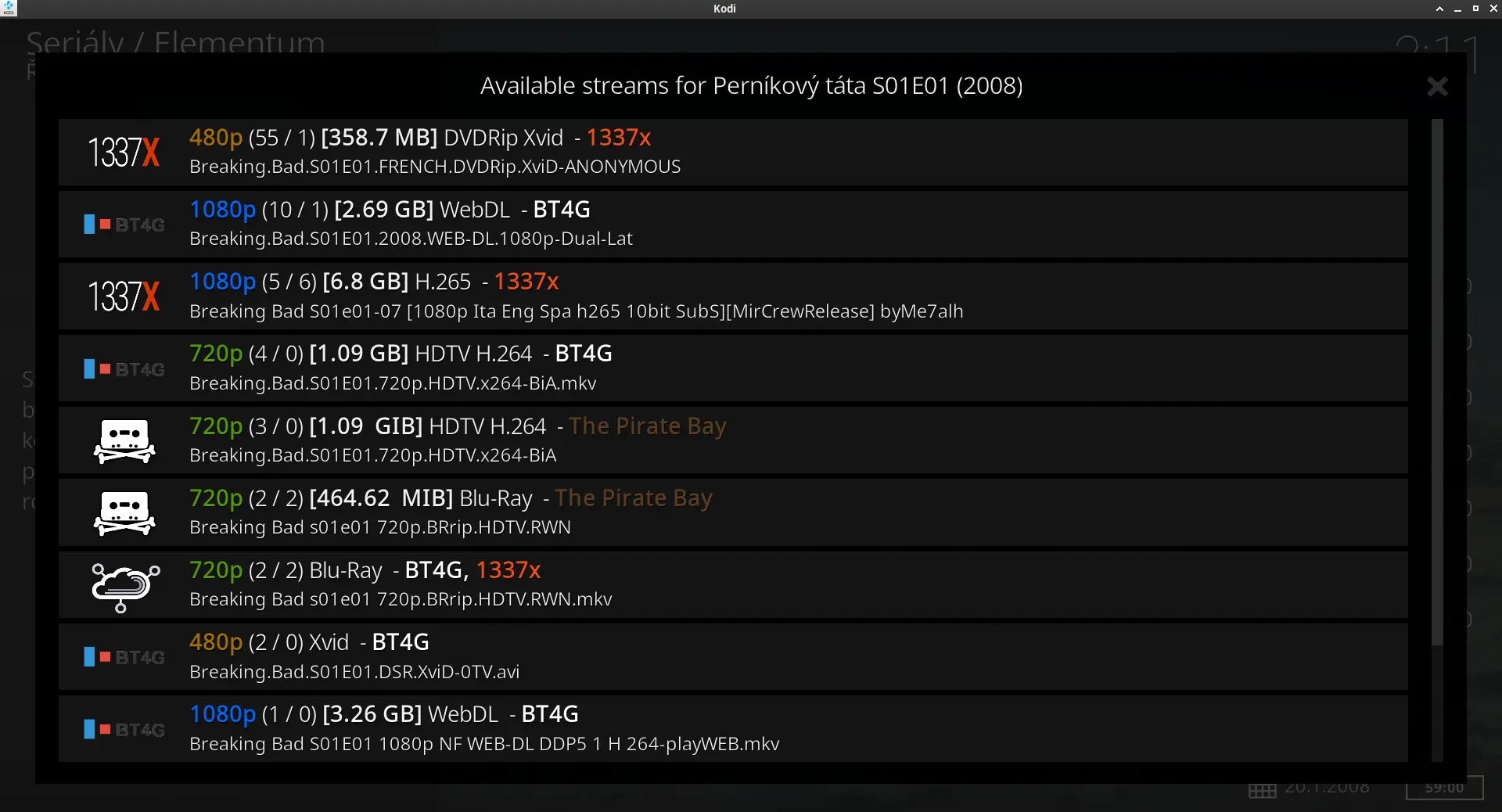Click the BT4G logo beside 1080p WebDL 2.69 GB

click(124, 225)
